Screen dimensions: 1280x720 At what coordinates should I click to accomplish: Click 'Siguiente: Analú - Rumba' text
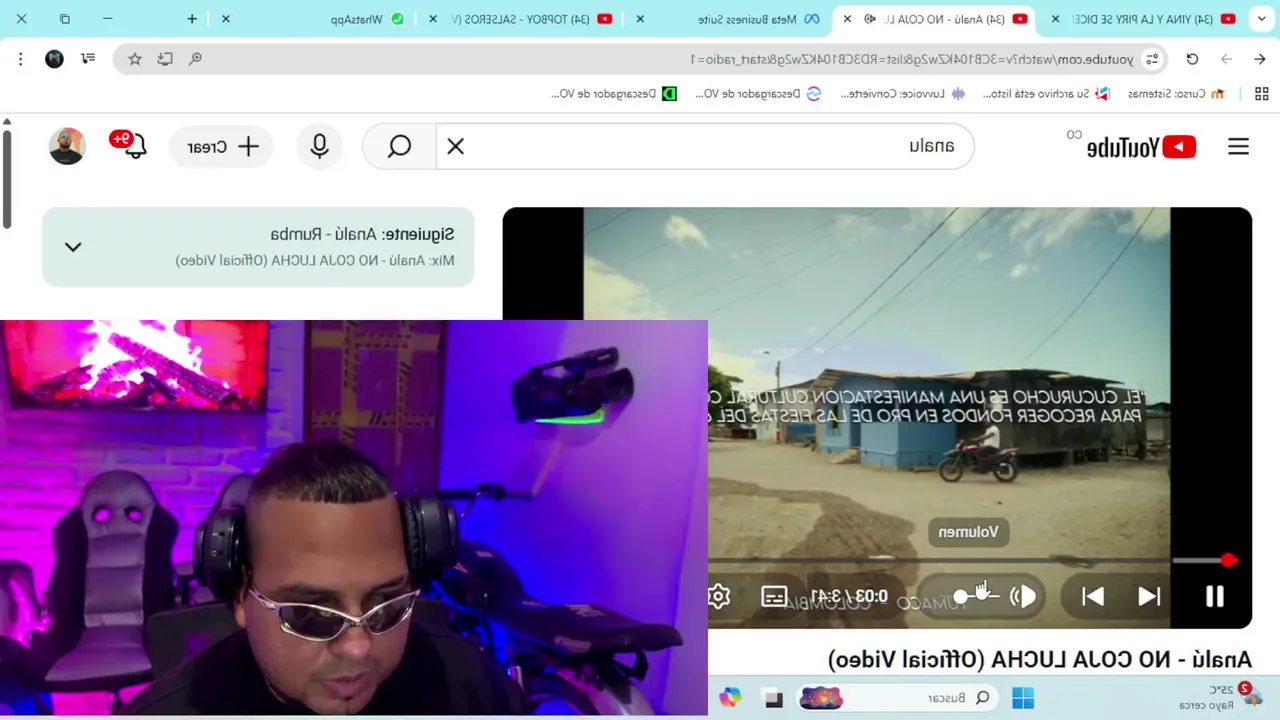(362, 234)
